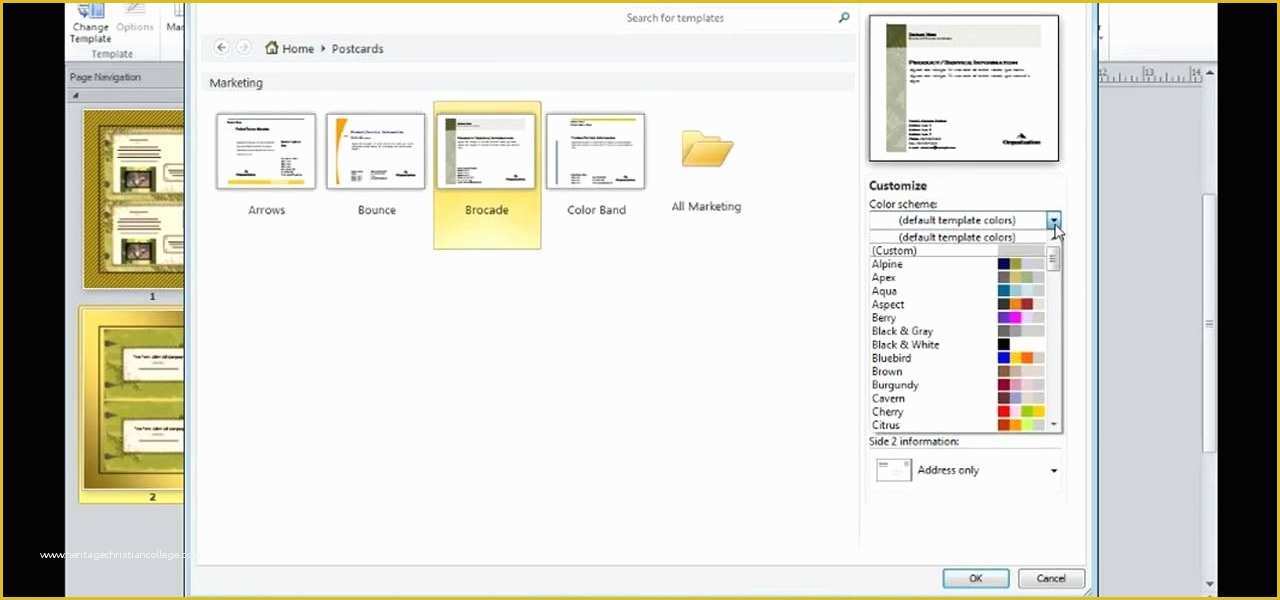This screenshot has width=1280, height=600.
Task: Click the Change Template button
Action: click(90, 23)
